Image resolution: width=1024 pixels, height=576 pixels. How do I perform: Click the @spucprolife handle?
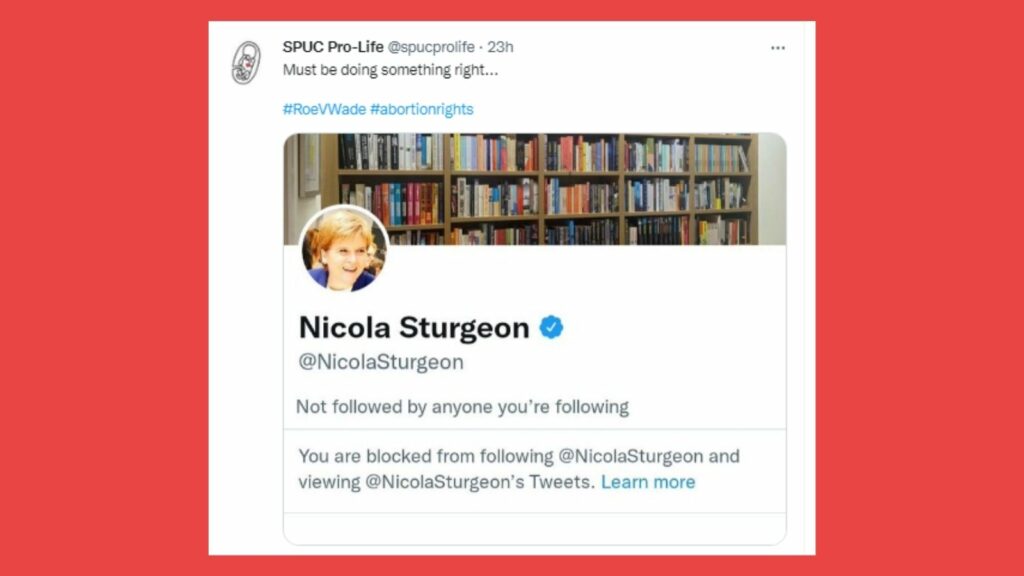pyautogui.click(x=431, y=47)
